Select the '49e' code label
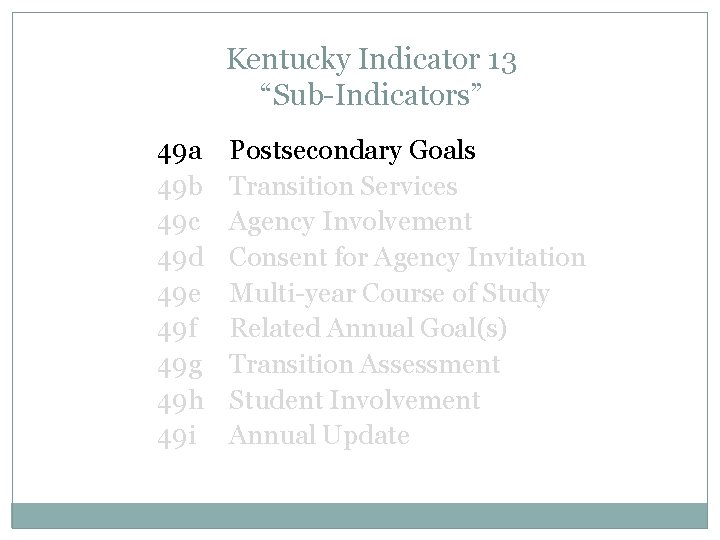 click(x=180, y=294)
